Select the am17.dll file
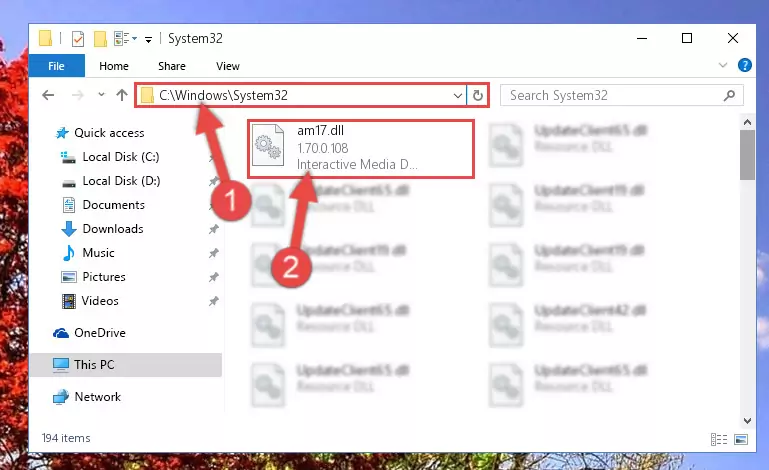Image resolution: width=769 pixels, height=470 pixels. pos(361,149)
